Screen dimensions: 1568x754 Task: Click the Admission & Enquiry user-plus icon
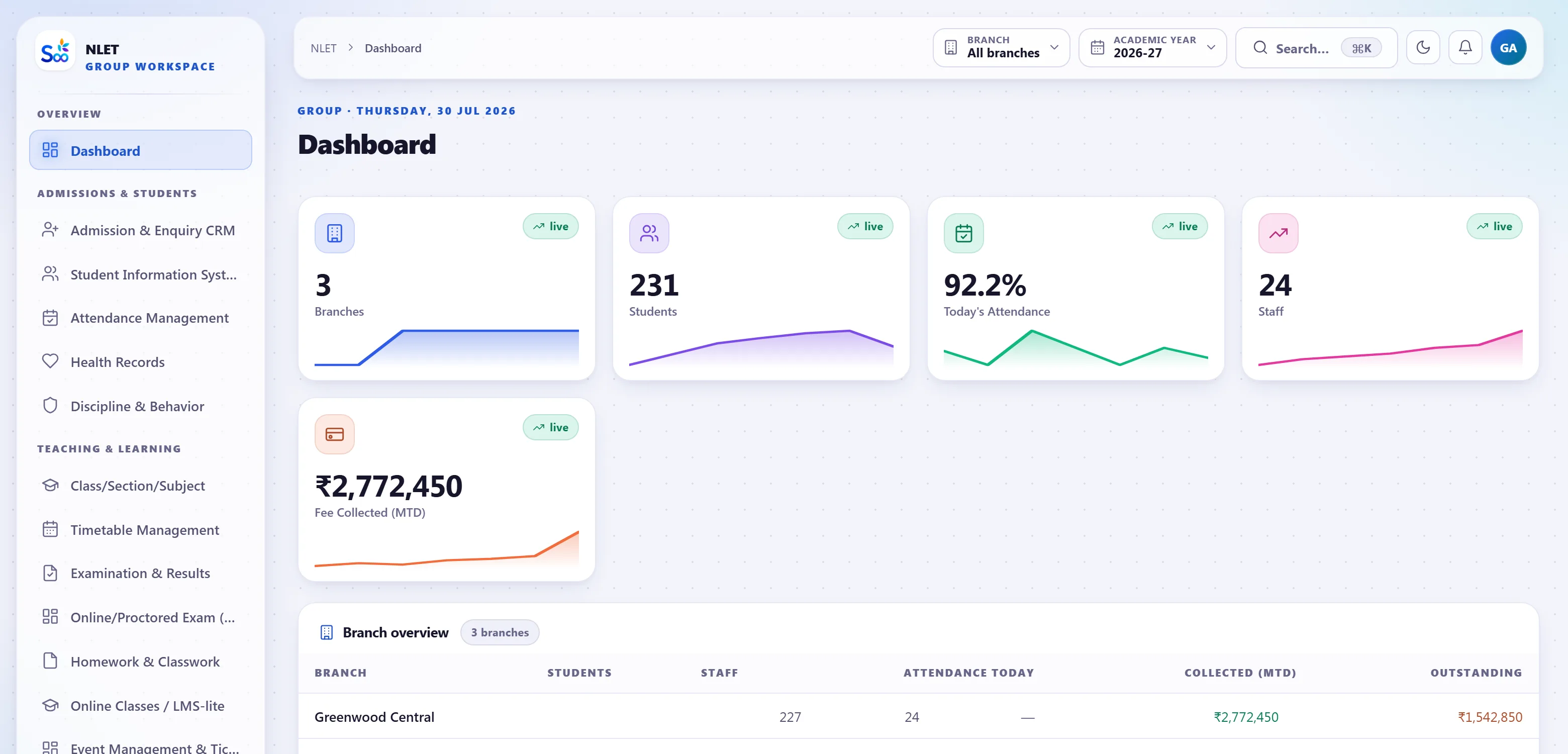click(x=51, y=230)
